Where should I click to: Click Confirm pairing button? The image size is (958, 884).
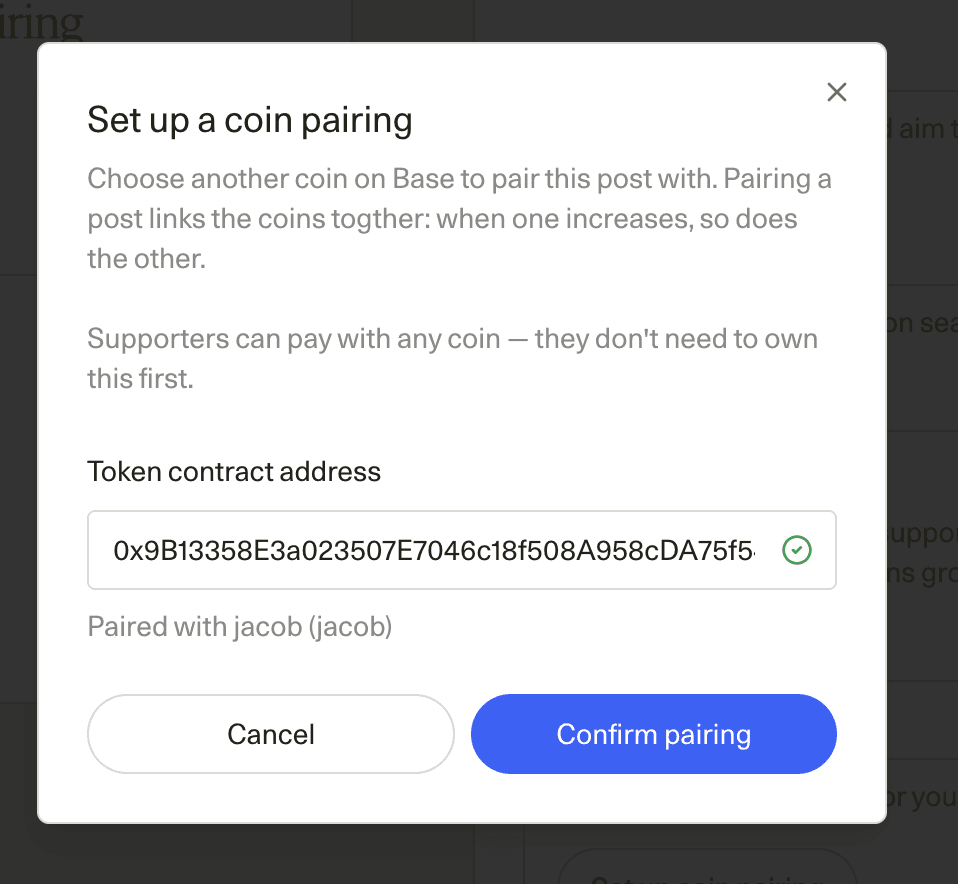tap(653, 734)
